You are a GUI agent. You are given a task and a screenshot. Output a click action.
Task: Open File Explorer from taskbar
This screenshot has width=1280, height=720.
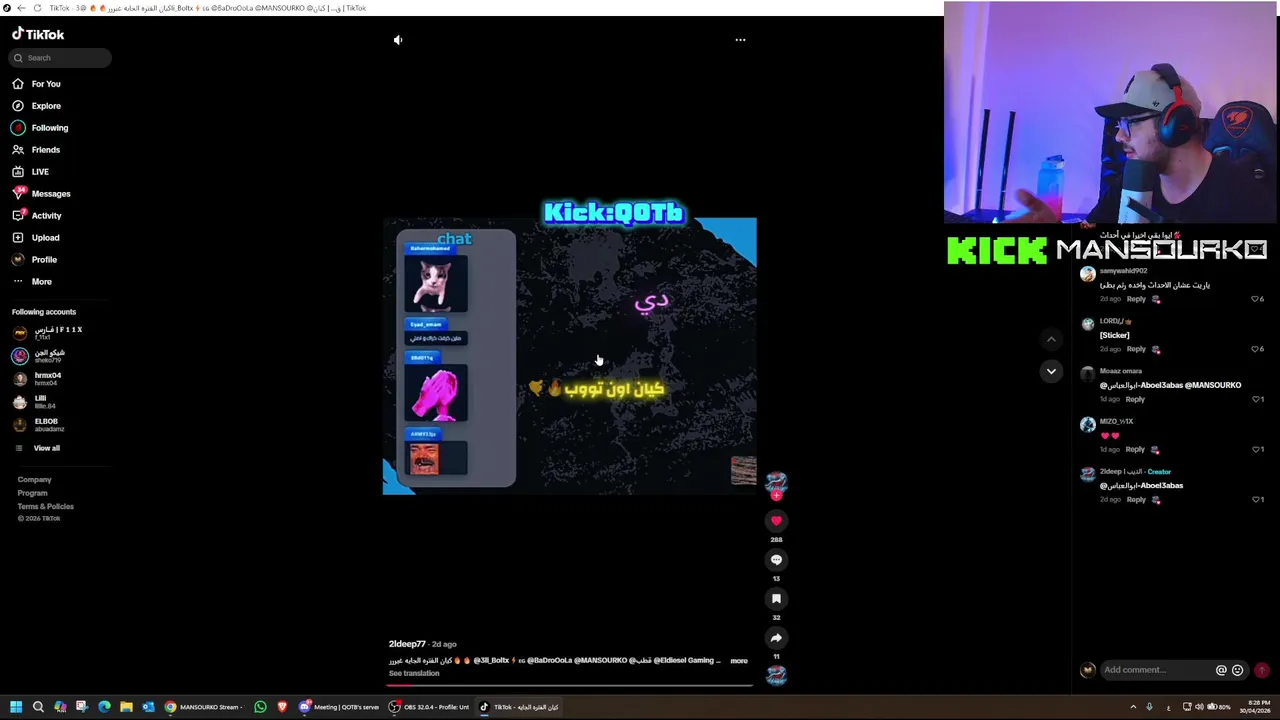click(x=126, y=707)
